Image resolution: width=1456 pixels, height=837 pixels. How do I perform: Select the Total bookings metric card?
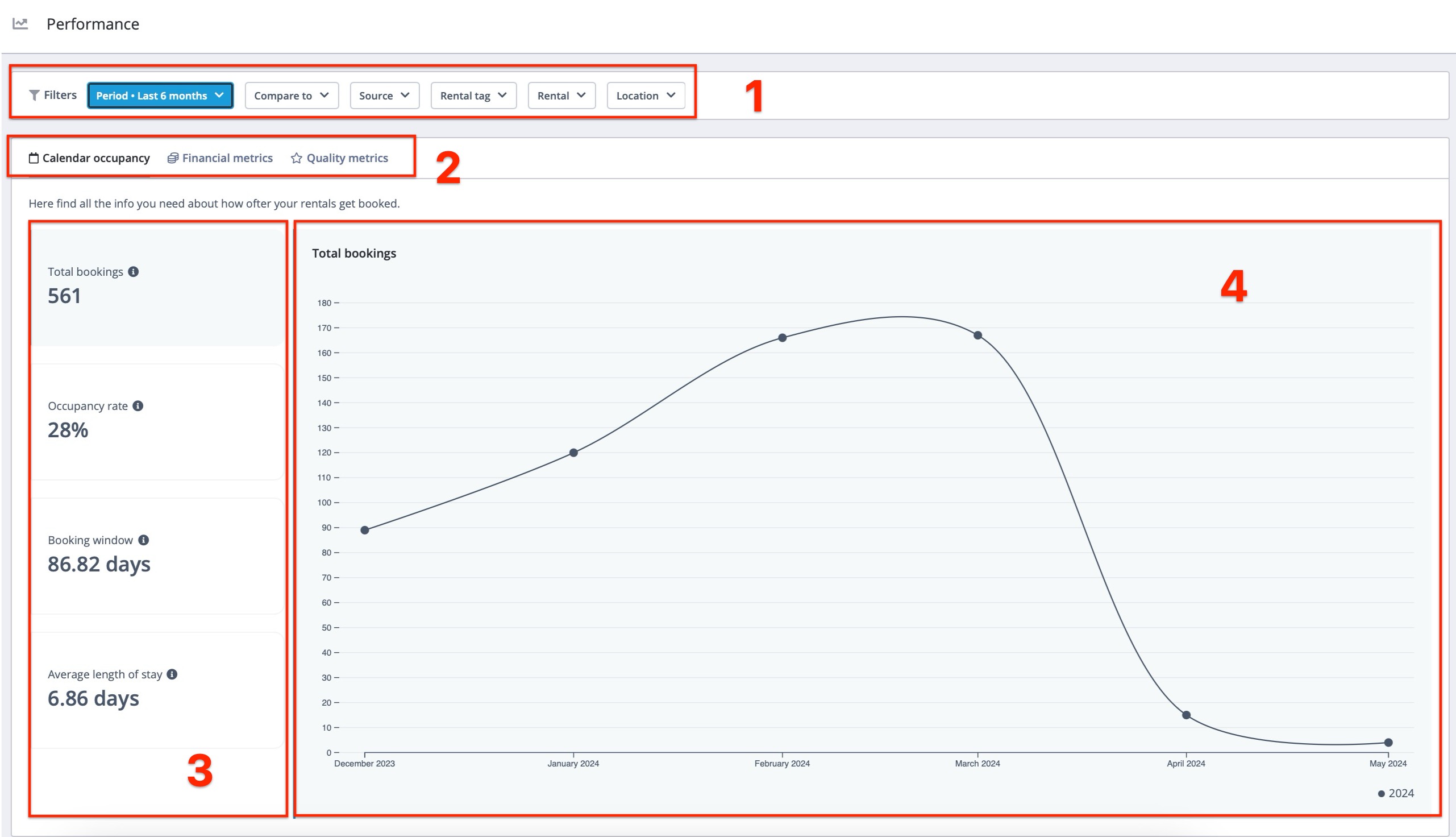(156, 287)
